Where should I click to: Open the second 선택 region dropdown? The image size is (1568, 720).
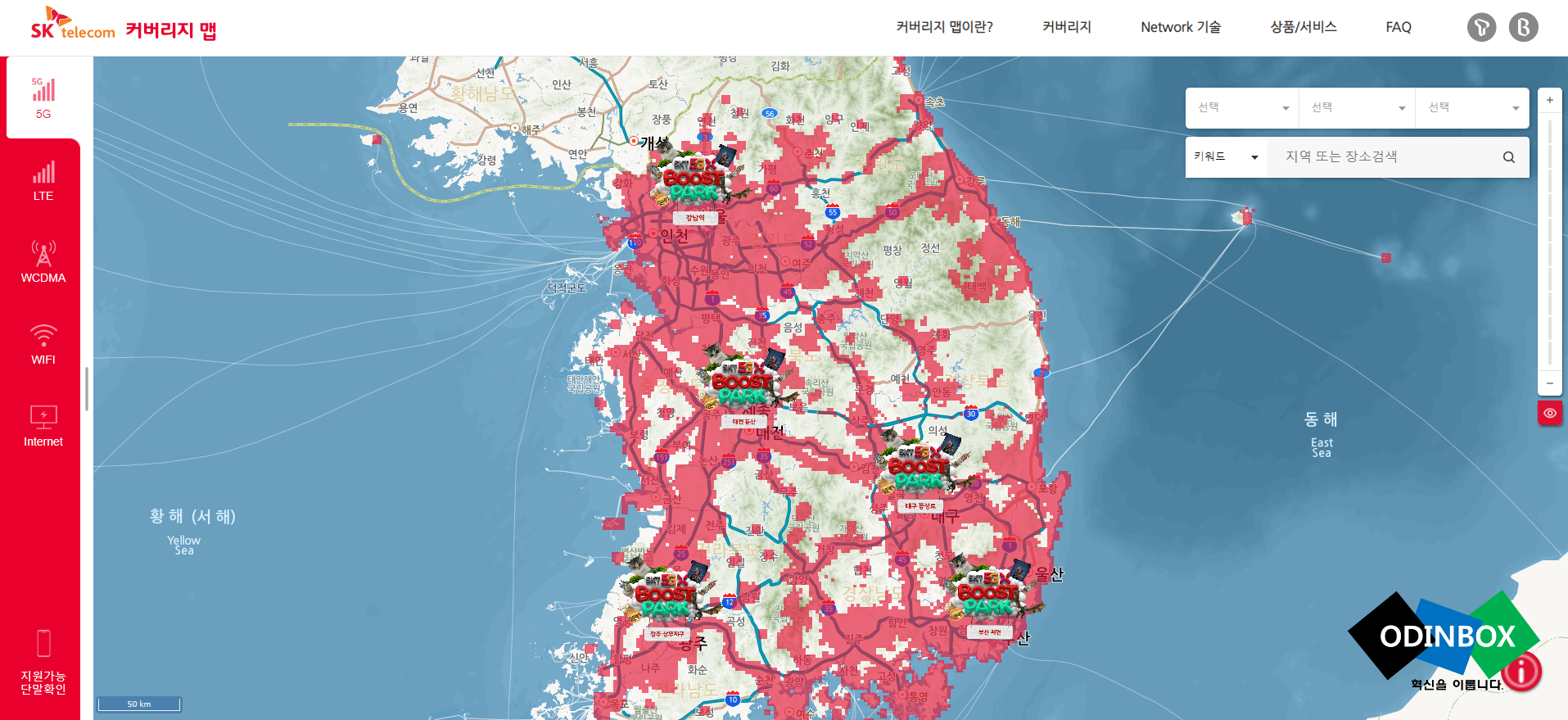(1357, 108)
